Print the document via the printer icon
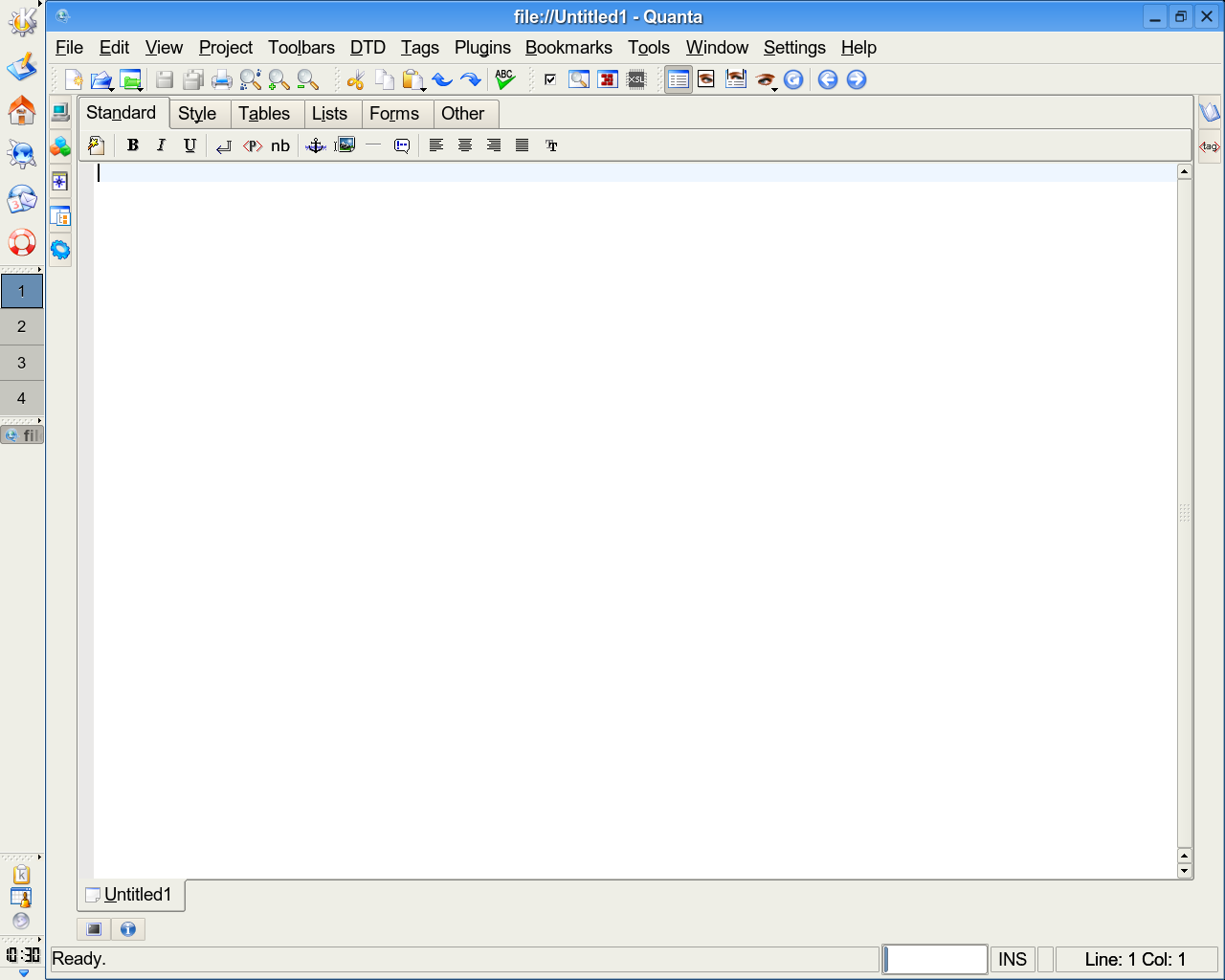 coord(222,79)
